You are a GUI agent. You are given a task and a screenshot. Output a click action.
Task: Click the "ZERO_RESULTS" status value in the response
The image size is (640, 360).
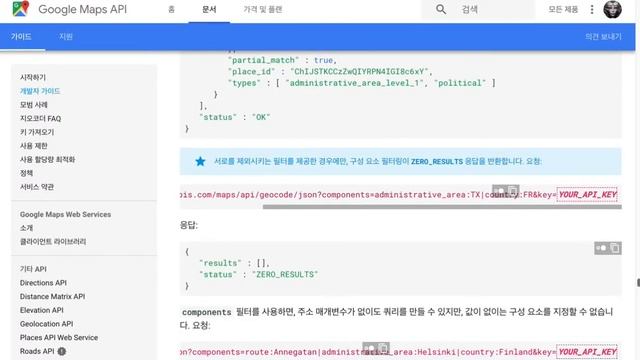285,274
